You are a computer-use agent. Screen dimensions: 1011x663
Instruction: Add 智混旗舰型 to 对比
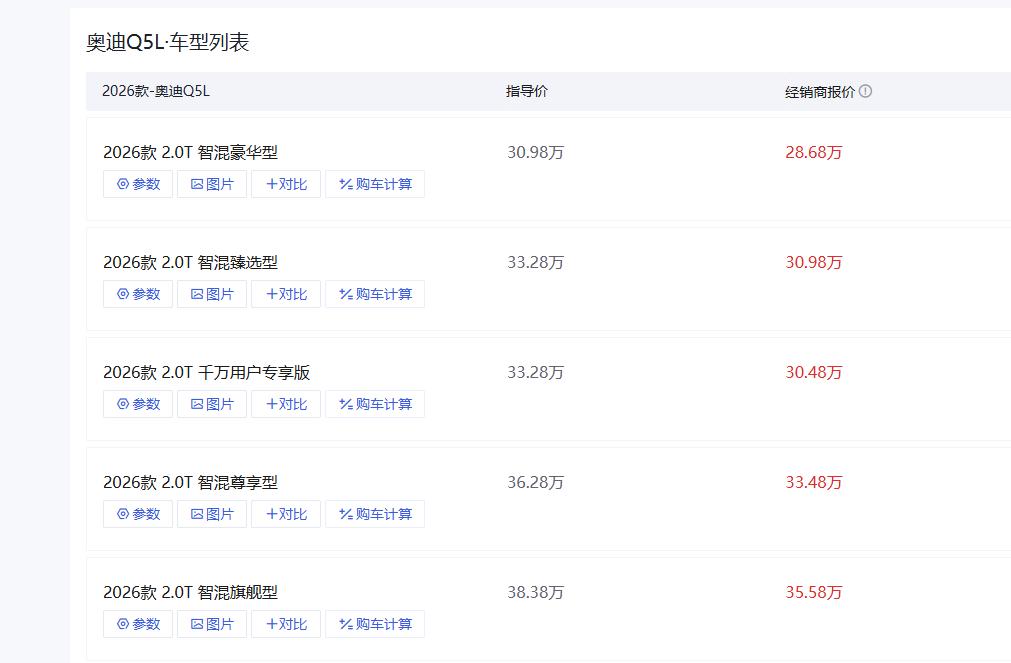tap(286, 624)
